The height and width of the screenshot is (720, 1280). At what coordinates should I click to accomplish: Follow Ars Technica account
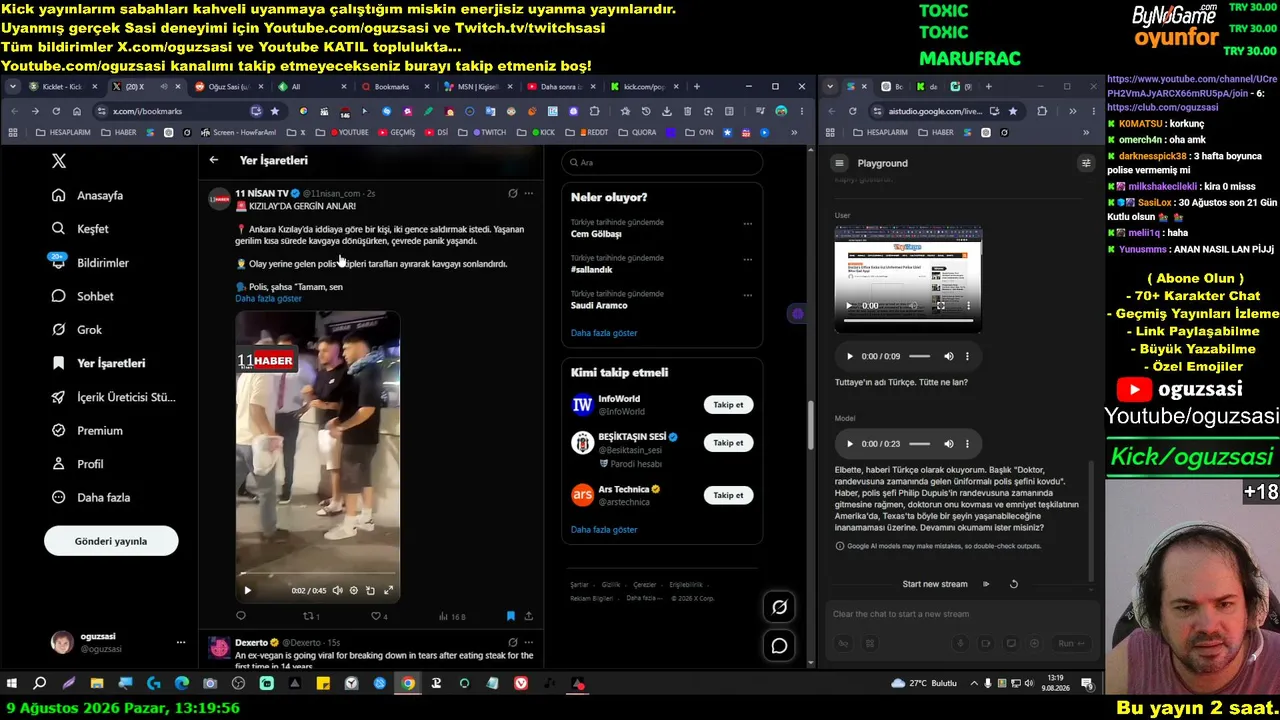click(728, 495)
